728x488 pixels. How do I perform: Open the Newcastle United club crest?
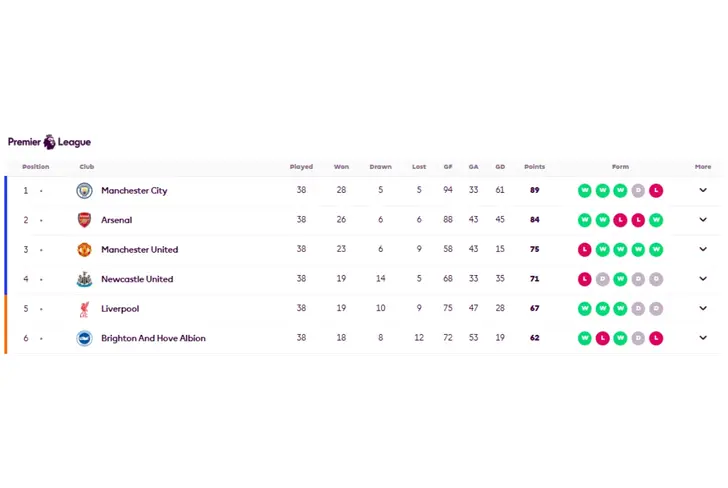(x=84, y=279)
